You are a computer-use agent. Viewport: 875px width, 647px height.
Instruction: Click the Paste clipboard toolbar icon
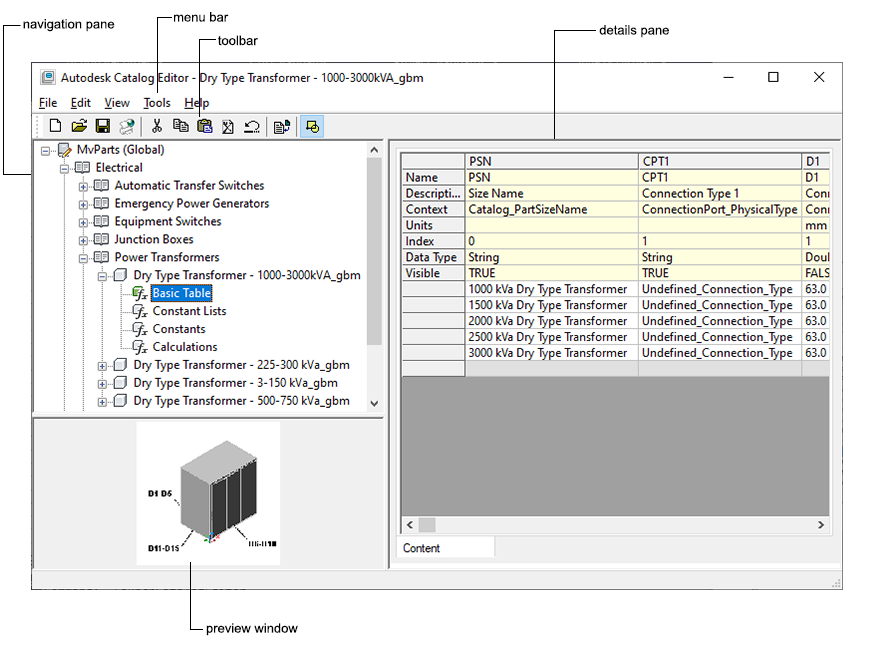pos(205,126)
